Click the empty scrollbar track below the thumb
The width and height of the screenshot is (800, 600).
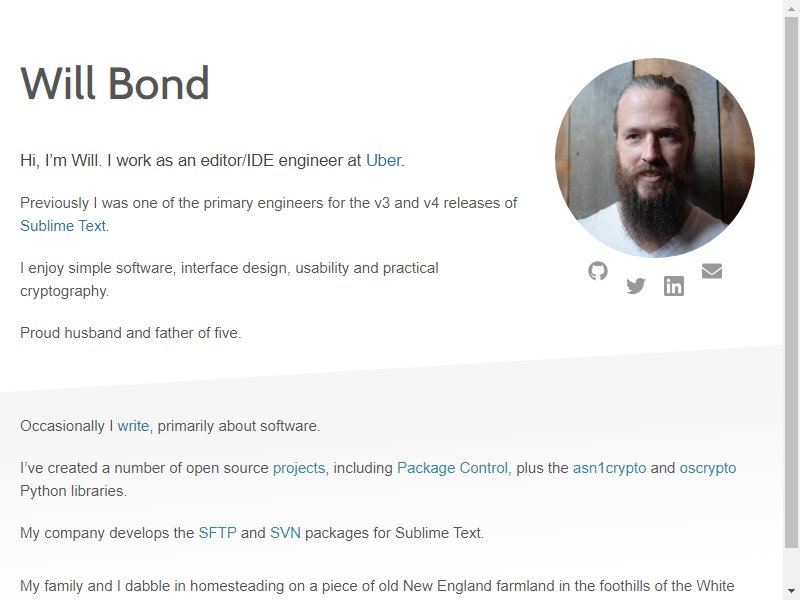pos(791,565)
